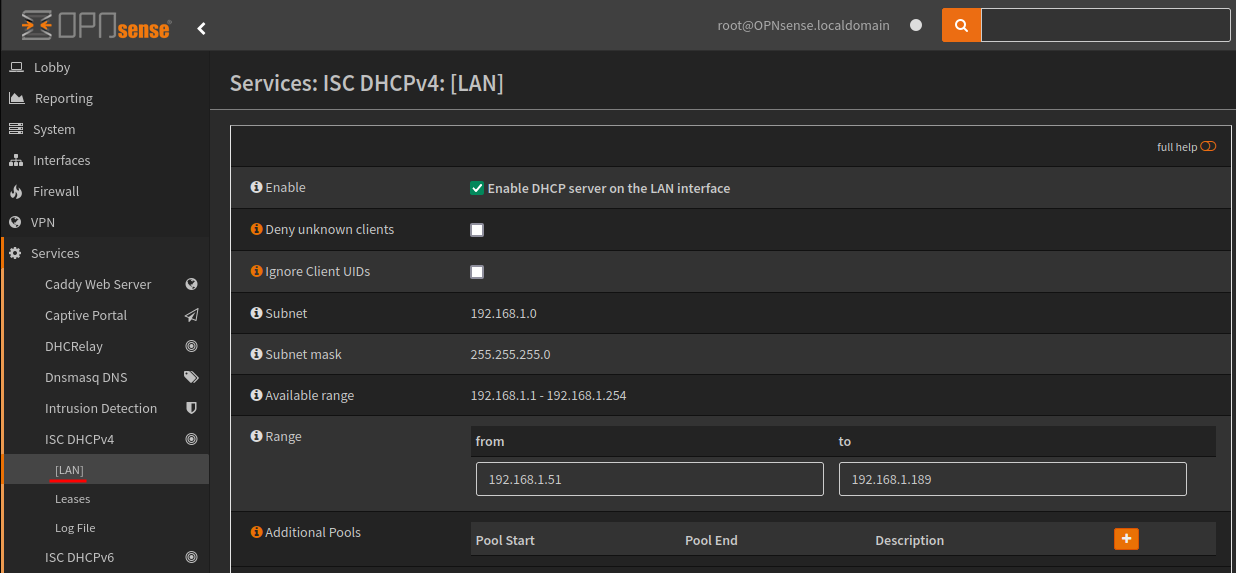This screenshot has height=573, width=1236.
Task: Click the info icon next to Additional Pools
Action: pos(256,532)
